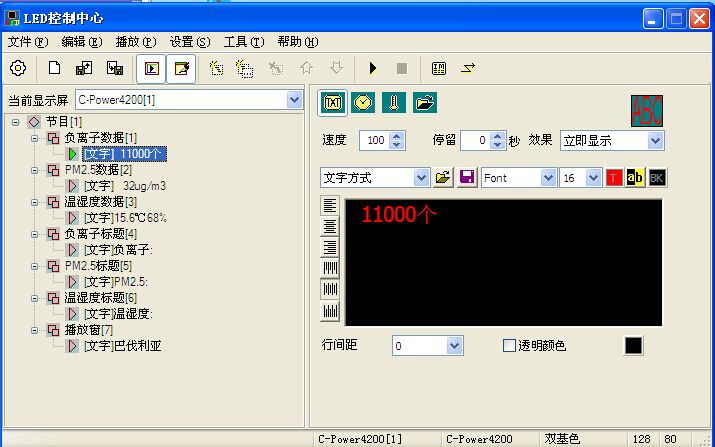Select the clock content type icon
The image size is (715, 447).
tap(363, 103)
